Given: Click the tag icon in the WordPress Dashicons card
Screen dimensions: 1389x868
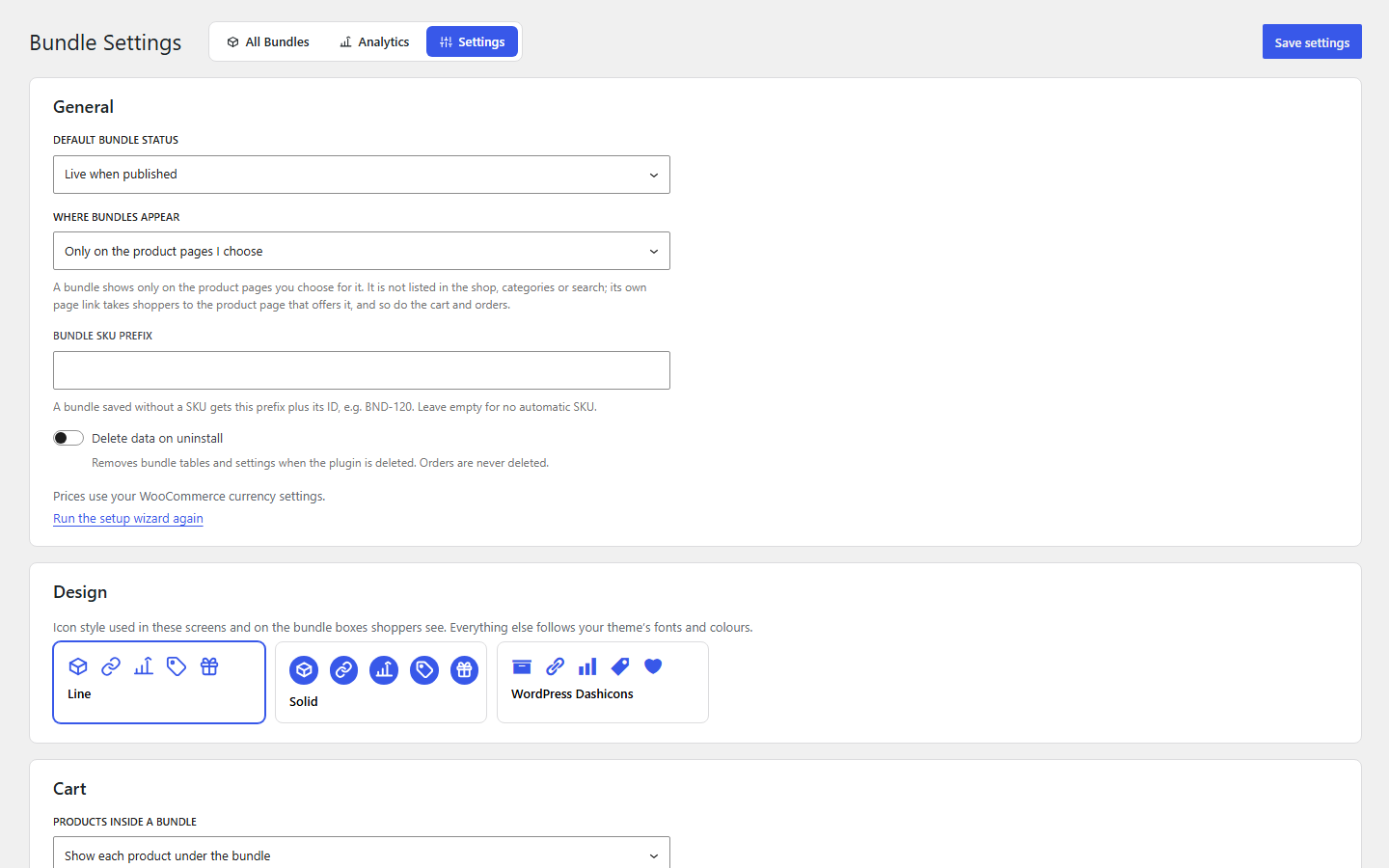Looking at the screenshot, I should pyautogui.click(x=620, y=666).
